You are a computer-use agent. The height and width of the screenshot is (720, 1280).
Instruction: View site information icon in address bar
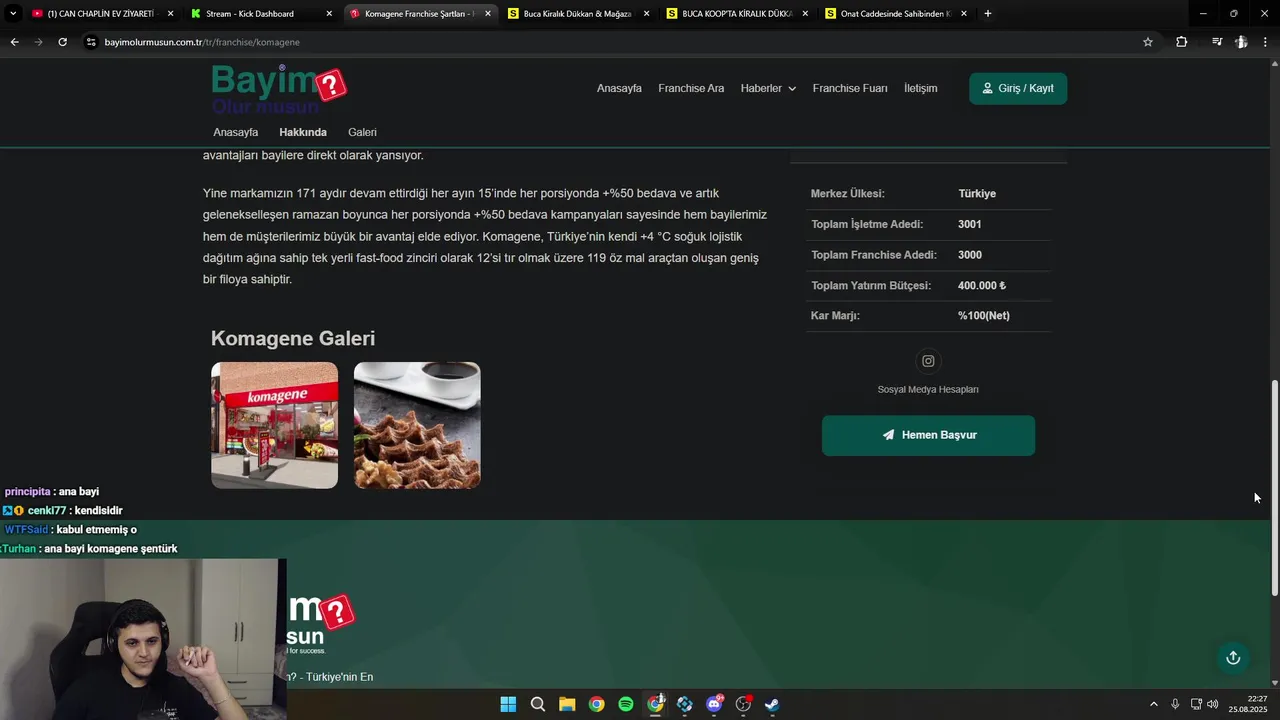pyautogui.click(x=91, y=42)
